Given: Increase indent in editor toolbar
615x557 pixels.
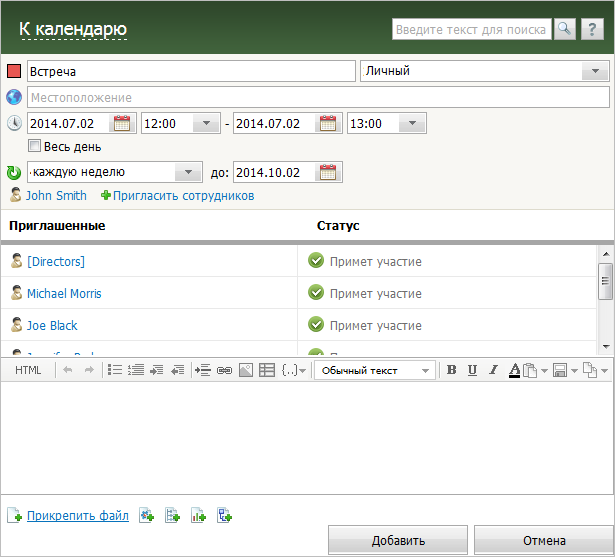Looking at the screenshot, I should (157, 370).
